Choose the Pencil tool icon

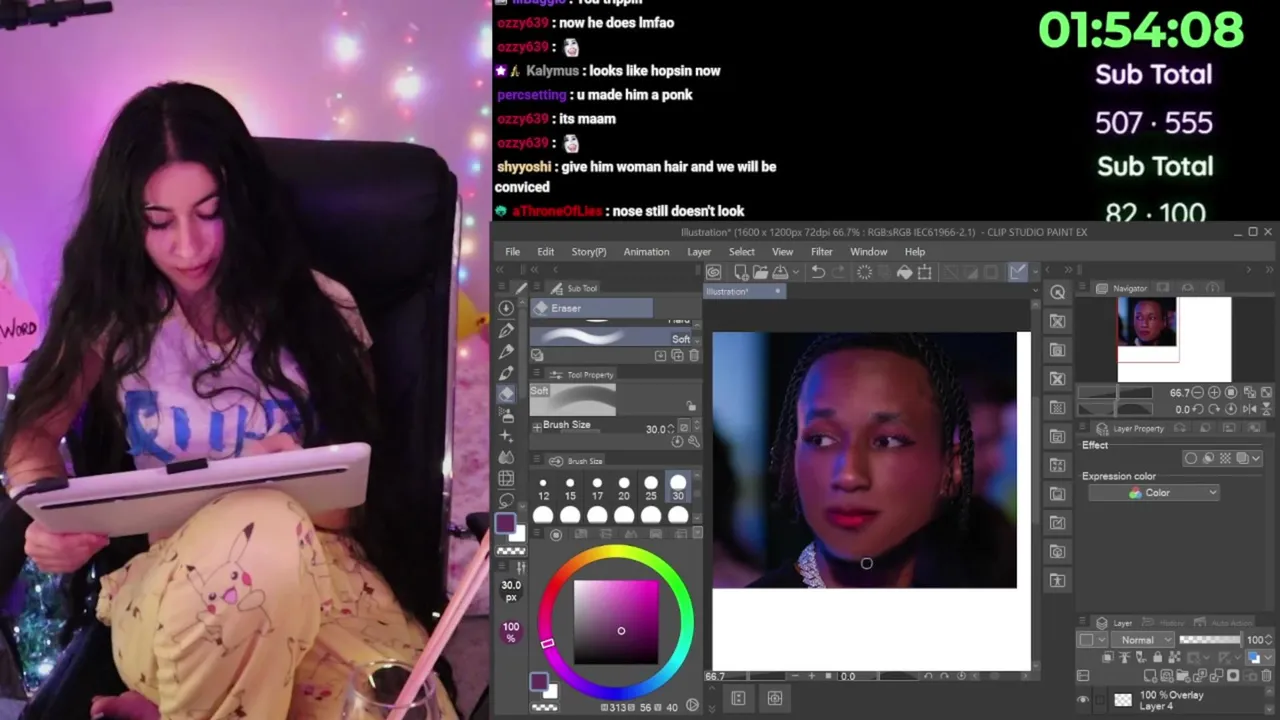pyautogui.click(x=507, y=351)
